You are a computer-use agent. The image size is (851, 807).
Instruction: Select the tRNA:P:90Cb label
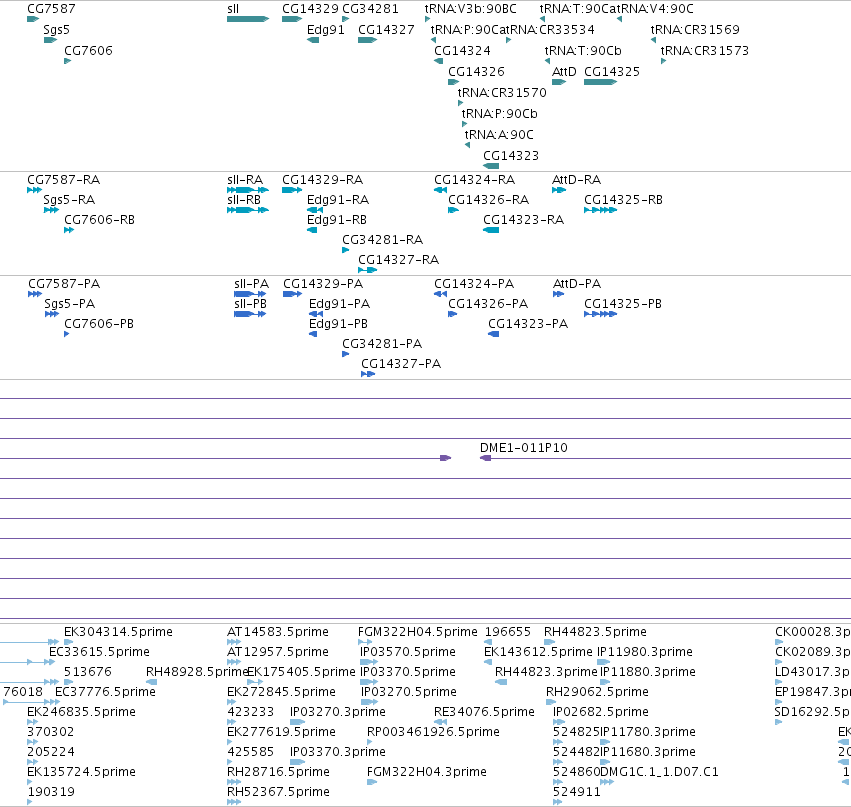pyautogui.click(x=499, y=114)
